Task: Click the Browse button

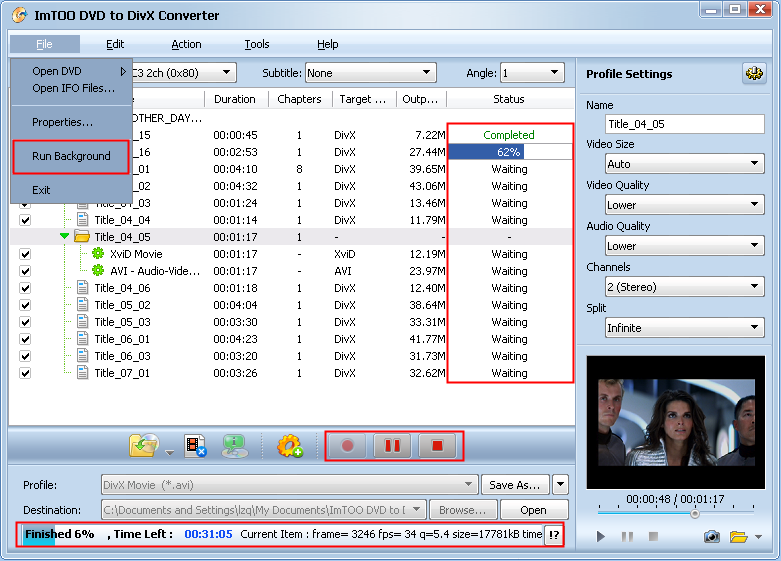Action: (463, 510)
